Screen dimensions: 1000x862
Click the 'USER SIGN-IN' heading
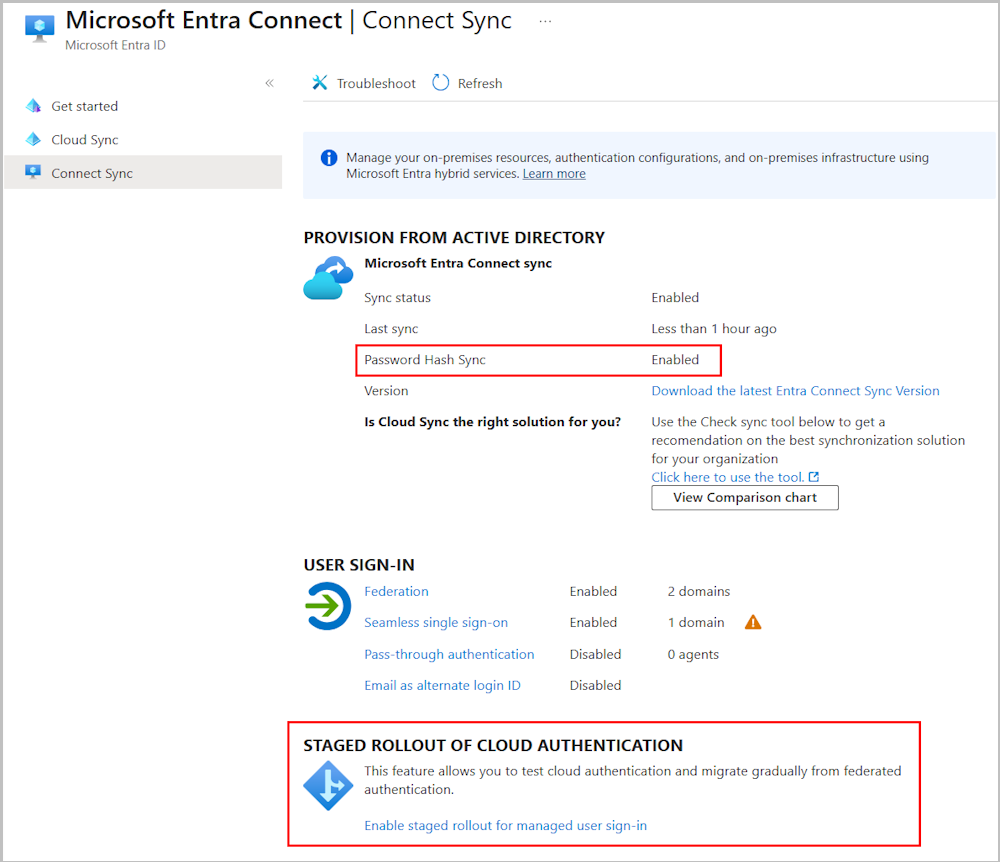click(x=359, y=565)
